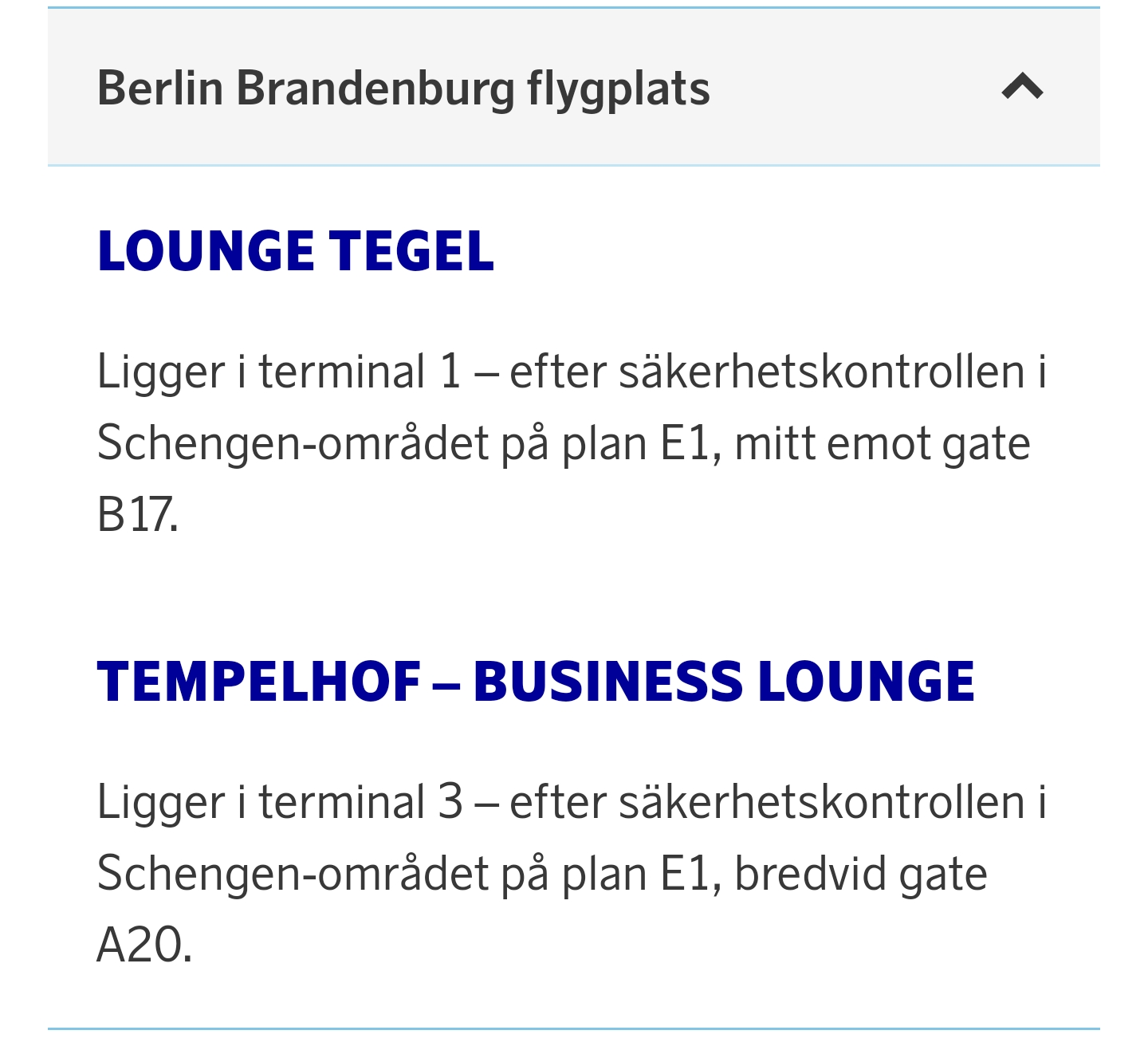Click the TEMPELHOF – BUSINESS LOUNGE heading
Viewport: 1148px width, 1042px height.
pos(536,682)
